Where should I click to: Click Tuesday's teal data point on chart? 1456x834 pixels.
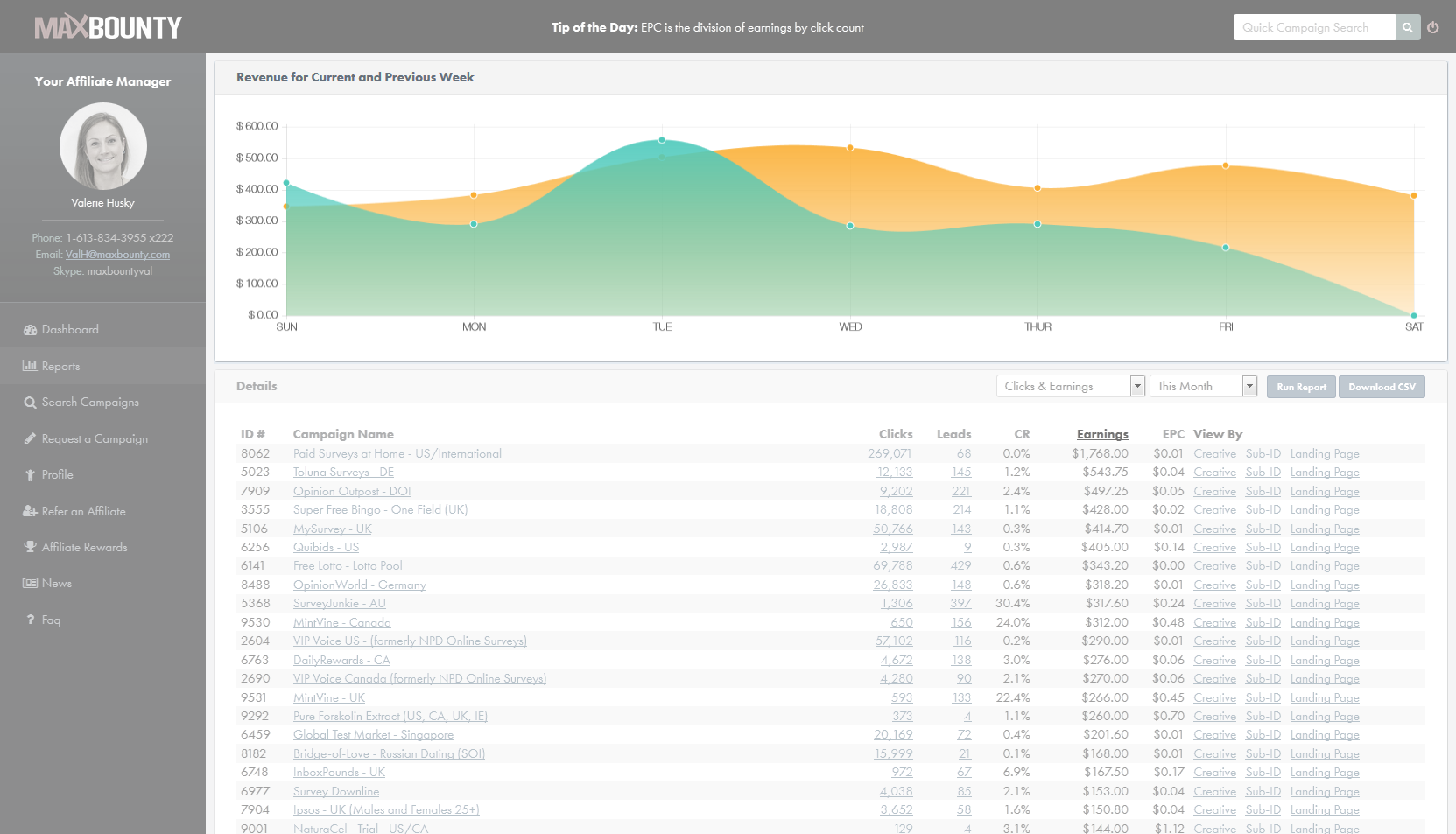pyautogui.click(x=662, y=140)
